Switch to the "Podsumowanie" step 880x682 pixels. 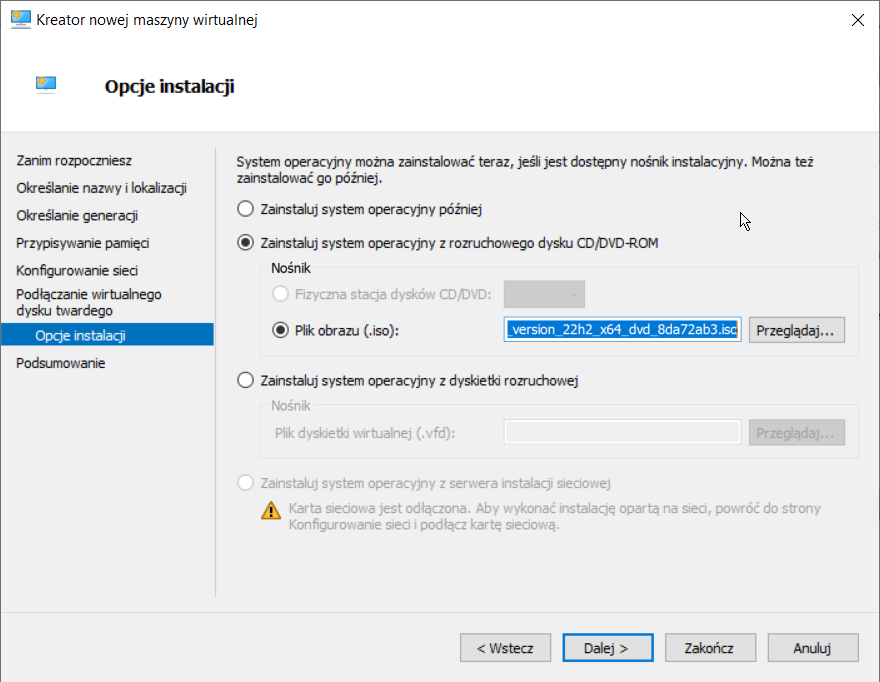[60, 363]
